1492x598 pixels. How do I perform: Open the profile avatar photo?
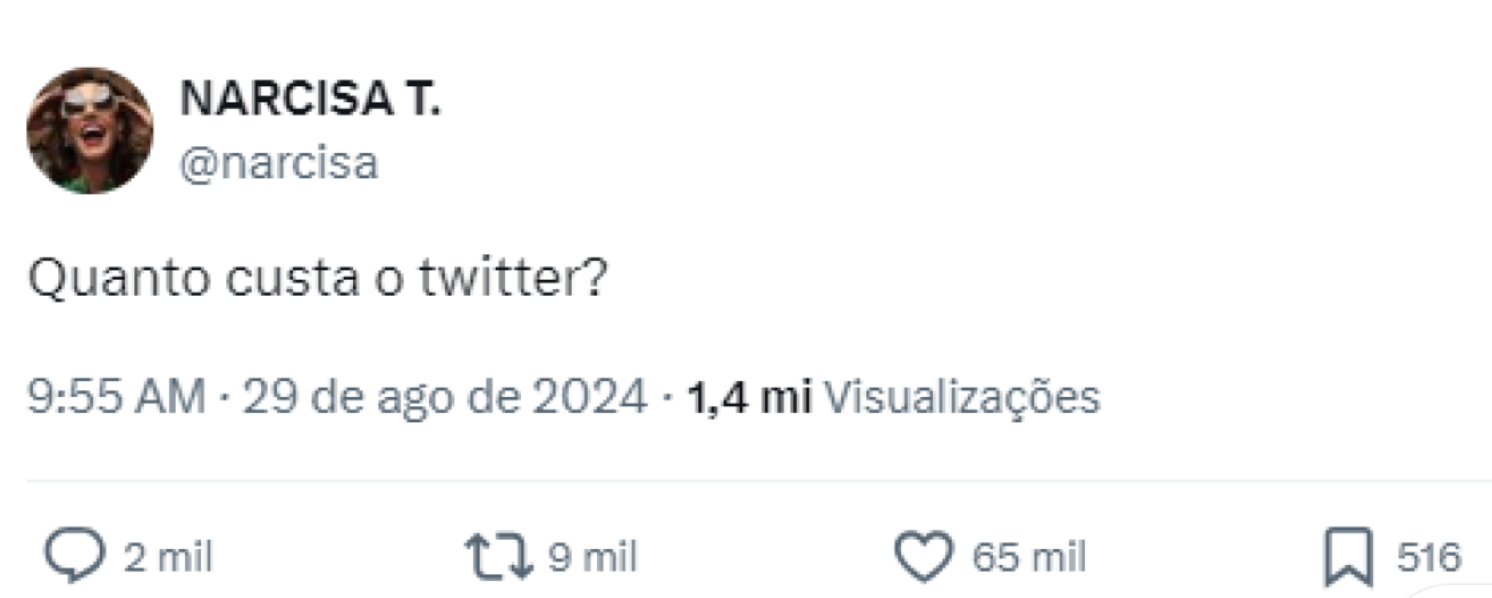click(x=89, y=130)
